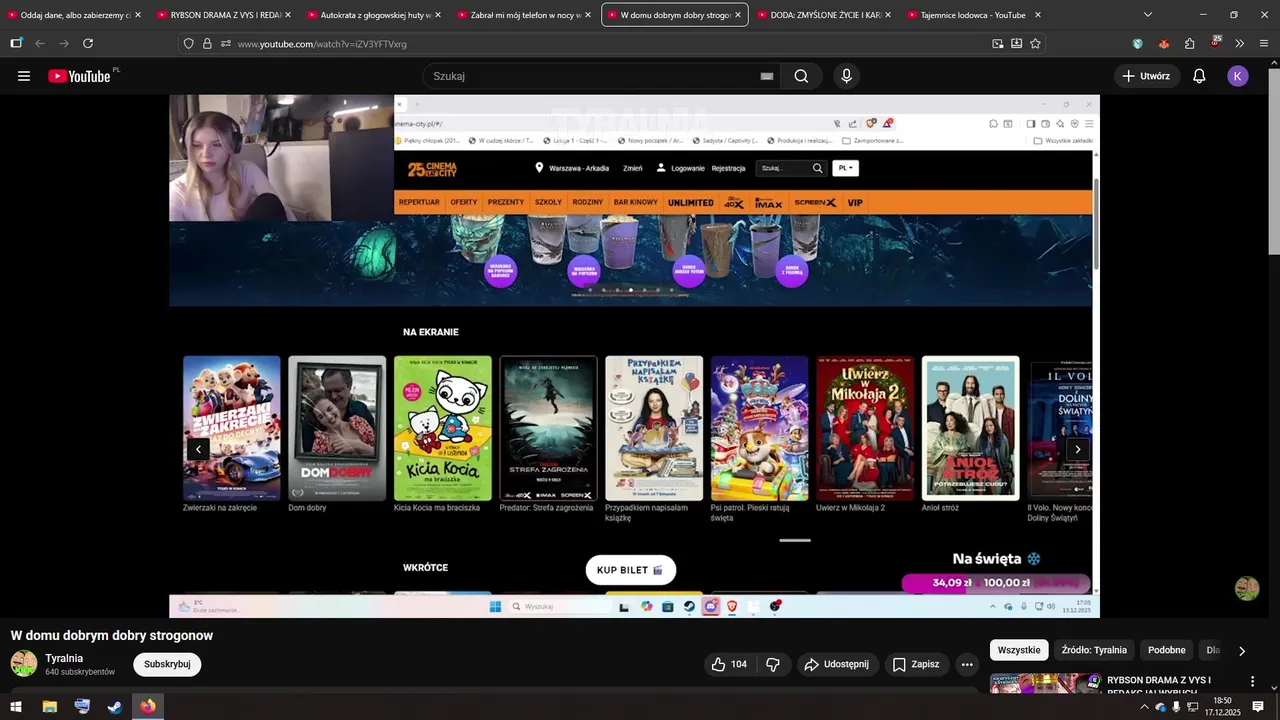Subscribe to Tyralnia with Subskrybuj
The image size is (1280, 720).
167,664
